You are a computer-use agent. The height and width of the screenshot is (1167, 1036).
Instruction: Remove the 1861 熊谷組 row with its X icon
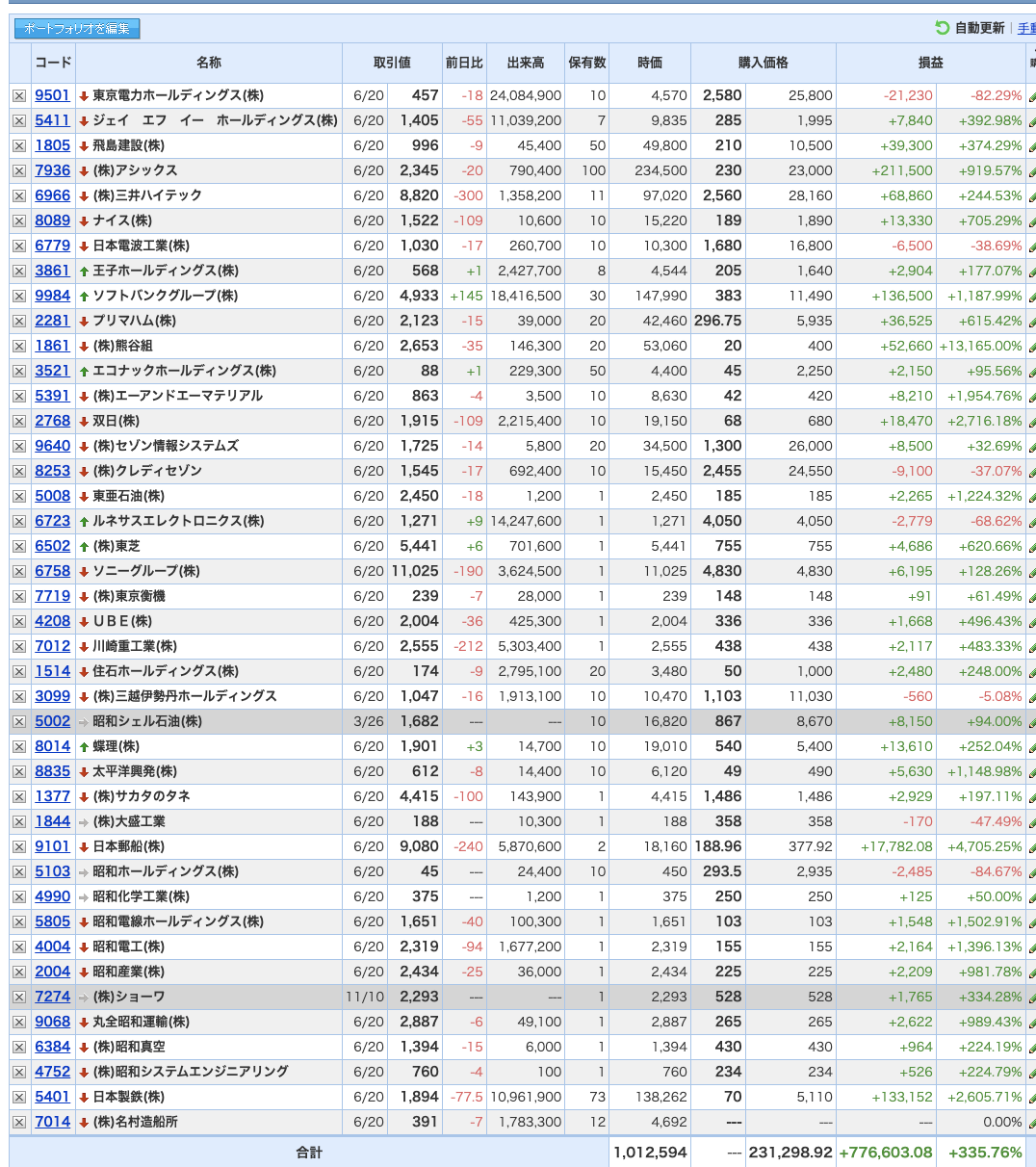click(x=19, y=347)
